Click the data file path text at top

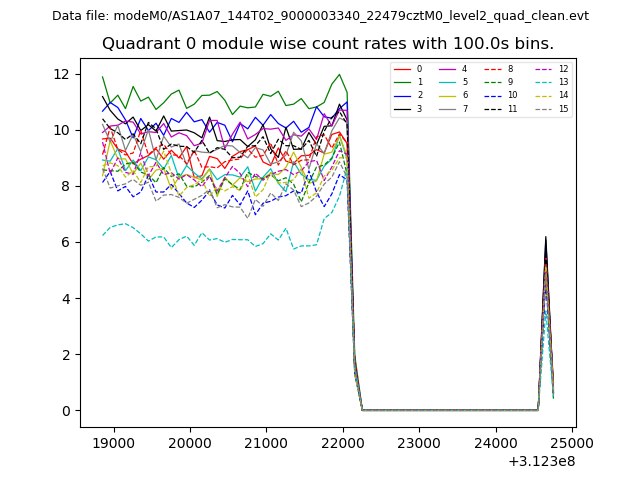(320, 16)
